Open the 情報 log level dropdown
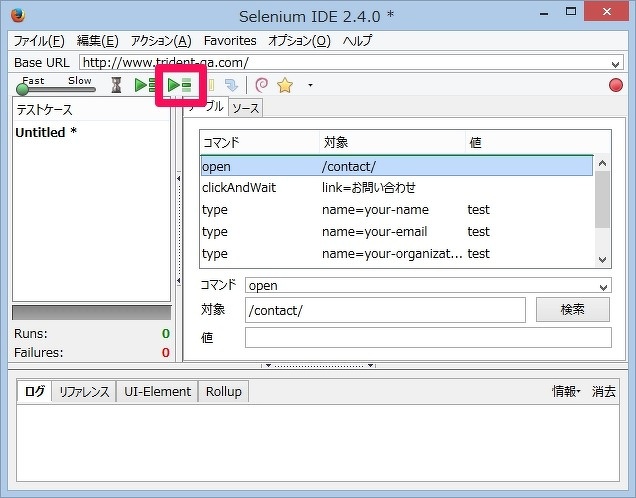Image resolution: width=636 pixels, height=498 pixels. coord(566,392)
